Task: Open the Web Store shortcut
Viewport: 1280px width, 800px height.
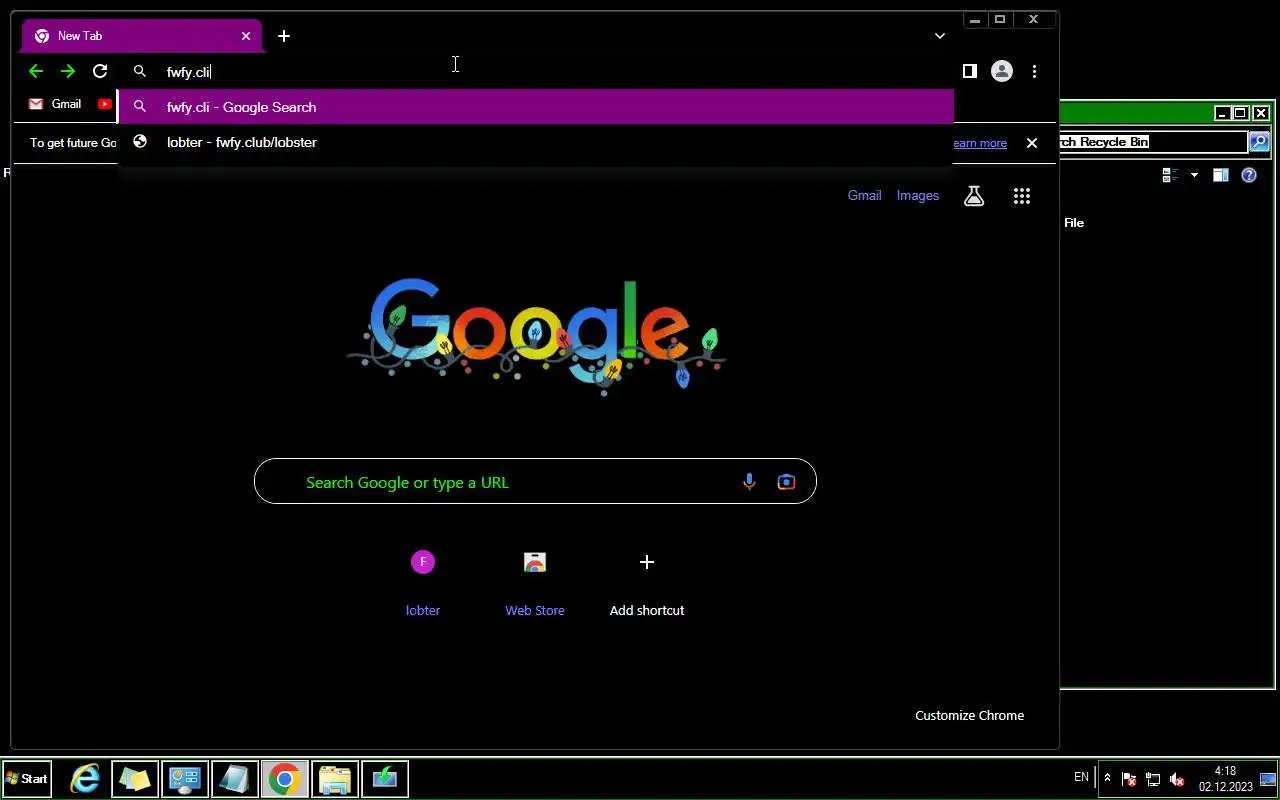Action: click(535, 582)
